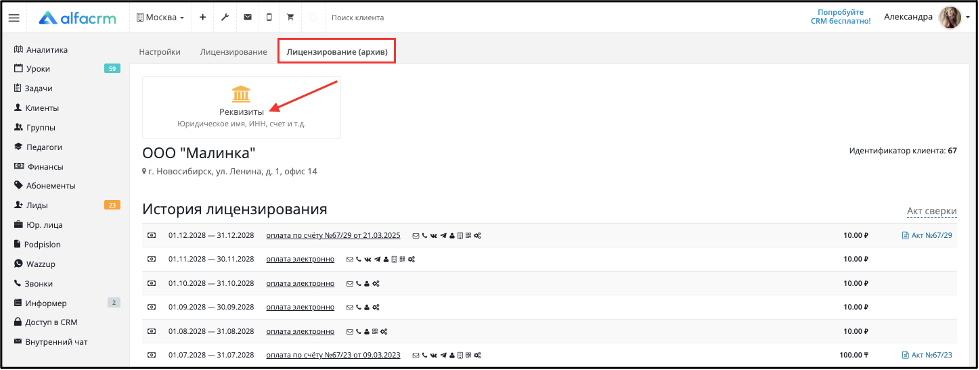Expand the Москва branch dropdown
979x370 pixels.
point(160,17)
